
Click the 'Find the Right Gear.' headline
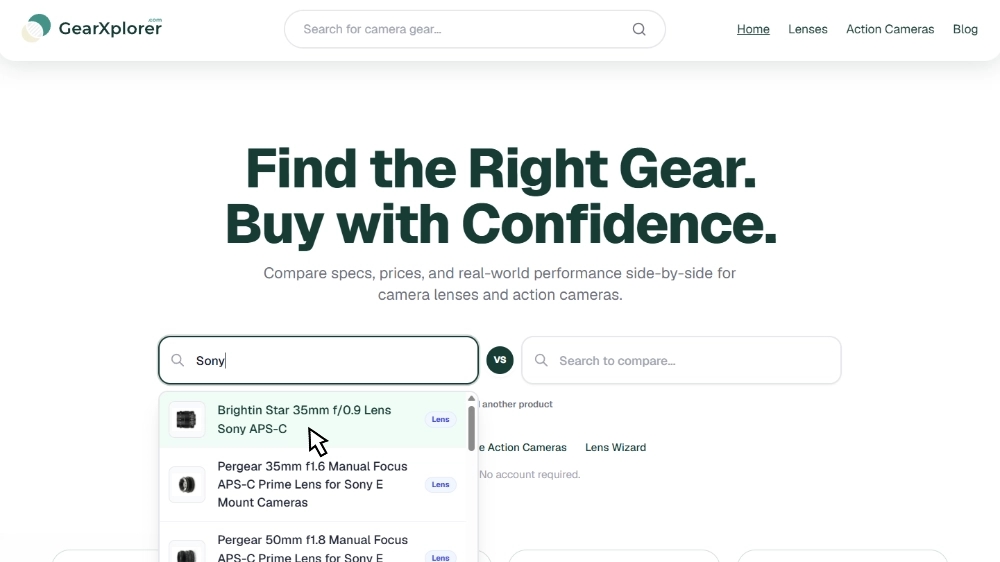501,169
